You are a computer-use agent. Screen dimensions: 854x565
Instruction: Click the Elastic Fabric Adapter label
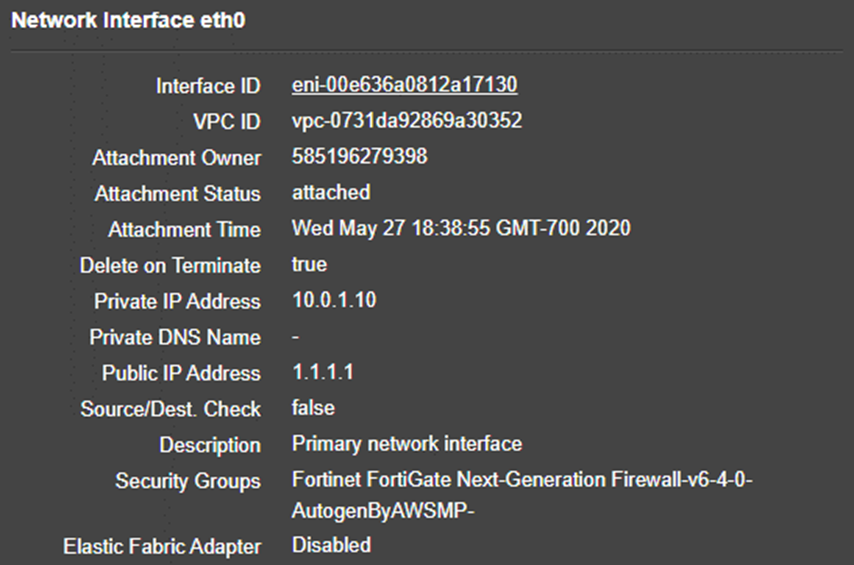[162, 547]
